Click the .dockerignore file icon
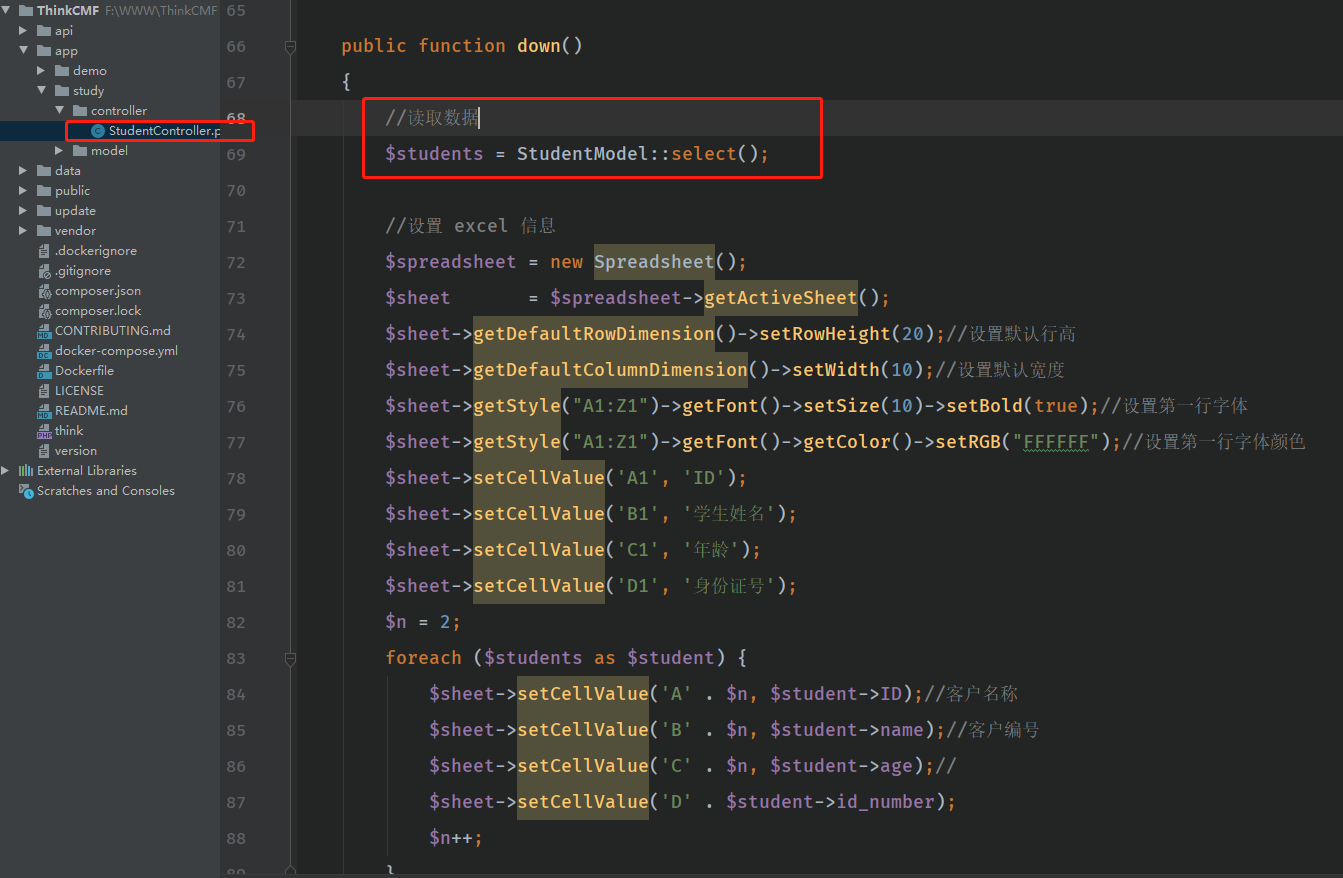 coord(44,251)
